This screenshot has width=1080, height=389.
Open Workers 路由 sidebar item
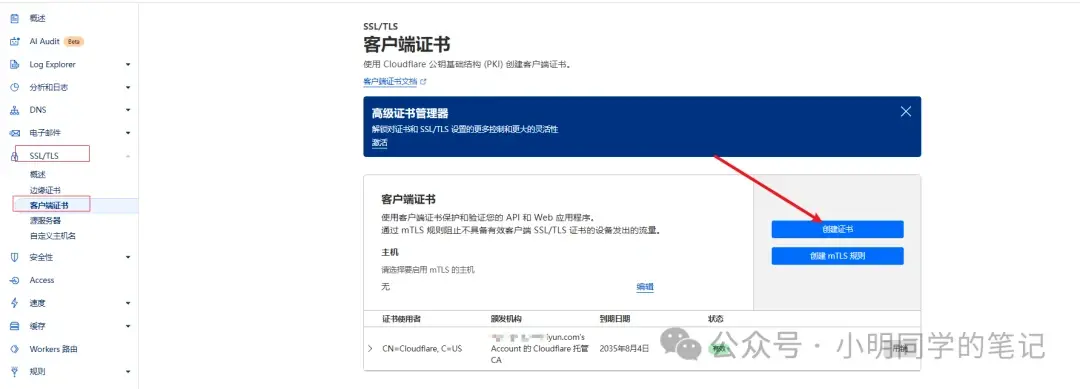(x=54, y=349)
